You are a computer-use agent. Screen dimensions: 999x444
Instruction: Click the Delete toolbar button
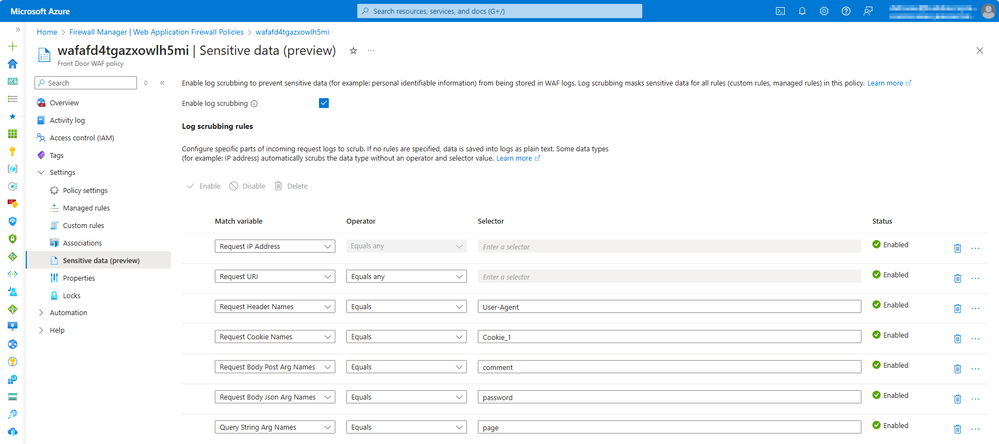[291, 186]
